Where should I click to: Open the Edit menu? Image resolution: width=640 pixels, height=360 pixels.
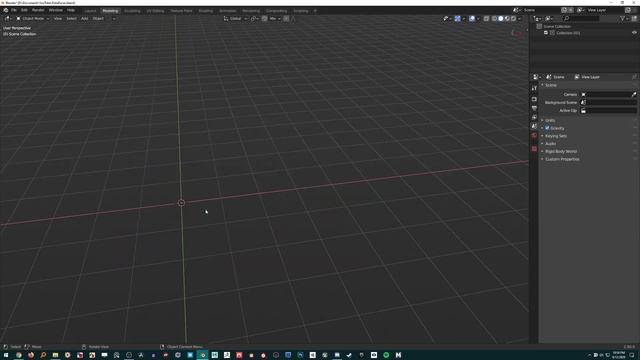24,10
